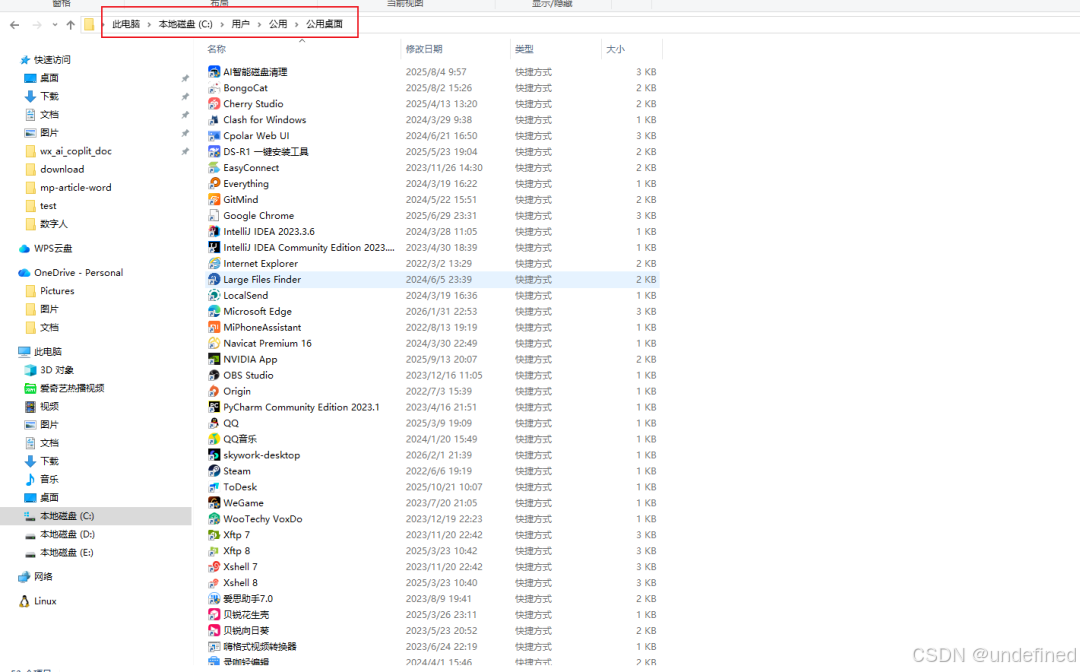Select the Google Chrome shortcut icon
1080x672 pixels.
pyautogui.click(x=214, y=216)
